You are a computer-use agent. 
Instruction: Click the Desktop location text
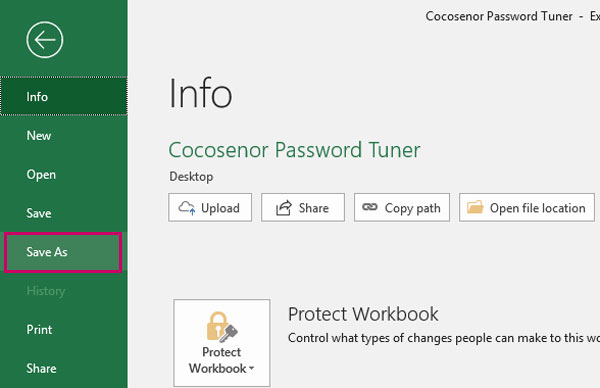point(191,176)
